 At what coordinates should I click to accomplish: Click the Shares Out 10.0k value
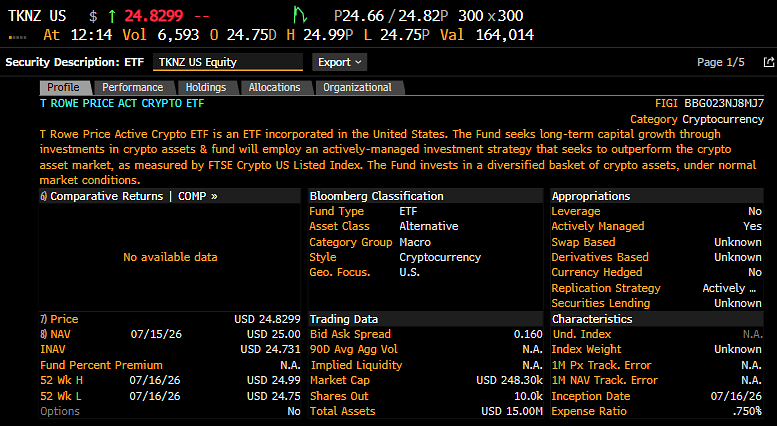click(x=528, y=396)
